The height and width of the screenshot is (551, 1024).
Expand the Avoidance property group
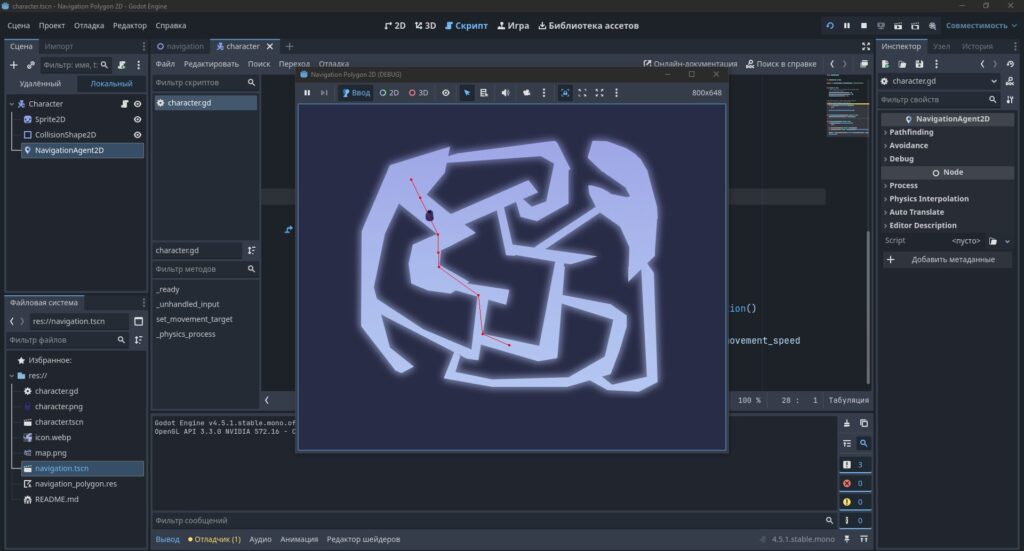tap(908, 146)
